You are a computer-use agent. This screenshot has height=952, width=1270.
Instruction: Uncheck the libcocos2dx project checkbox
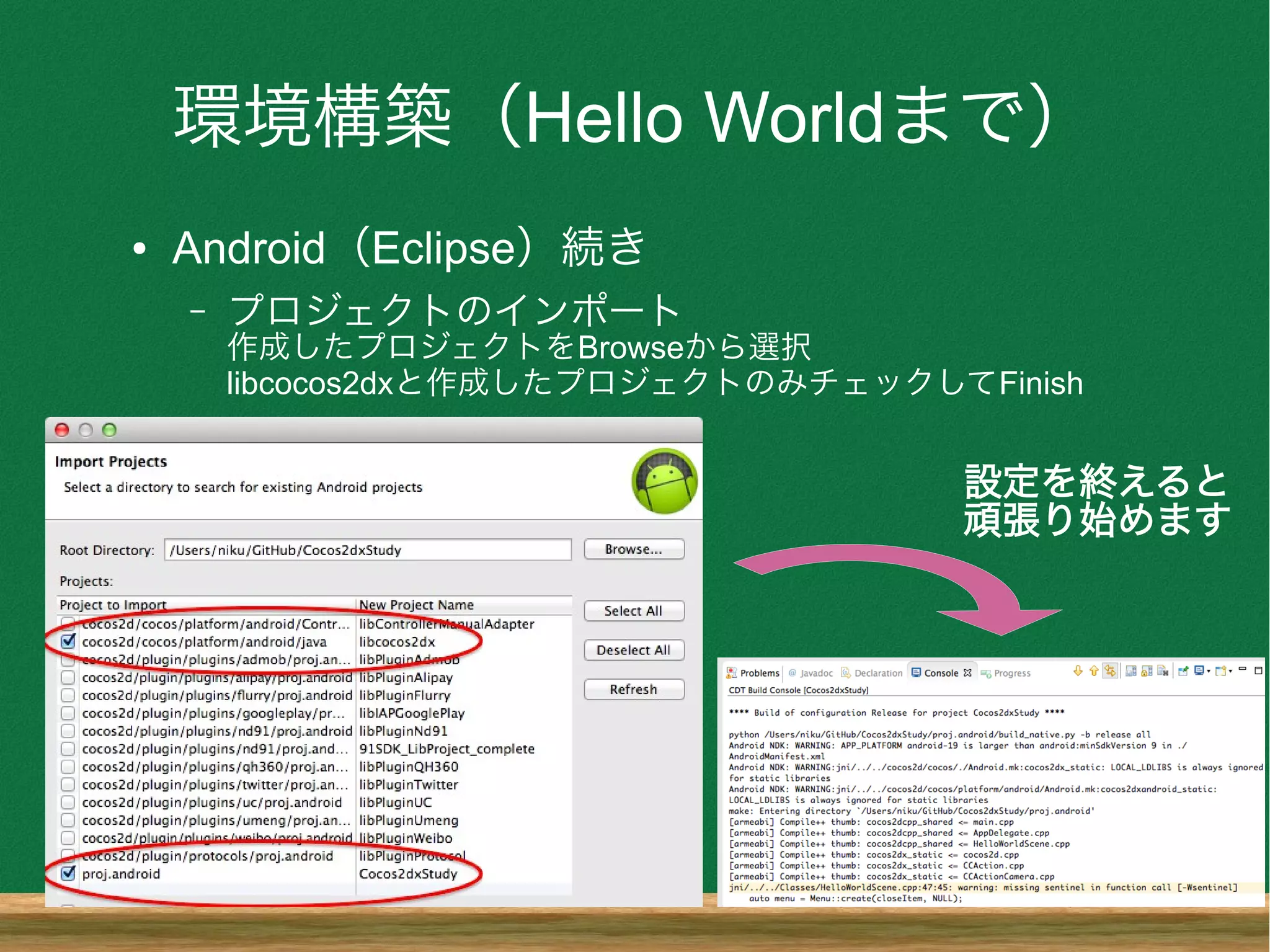click(68, 641)
